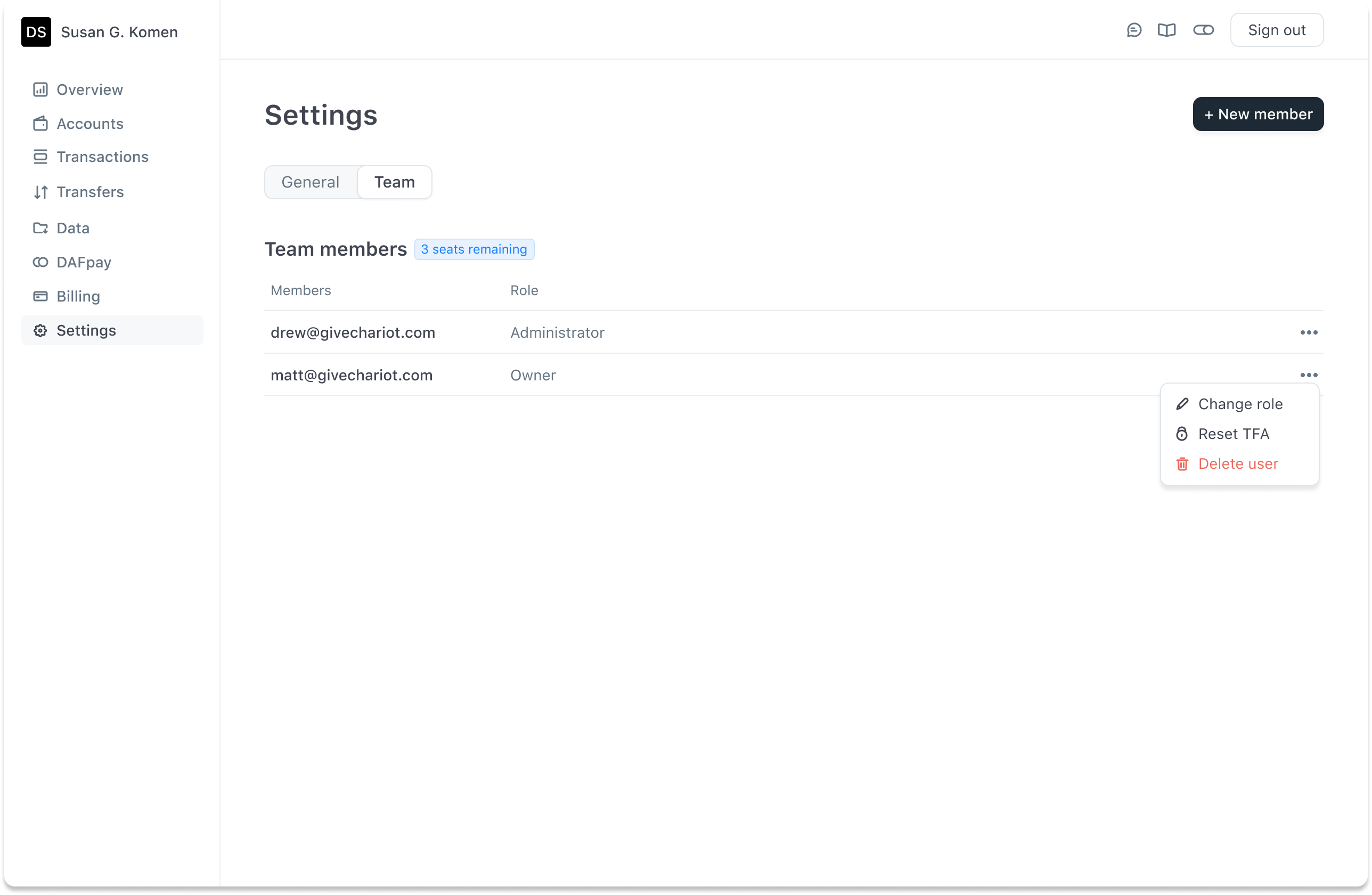
Task: Open the documentation book icon
Action: 1166,30
